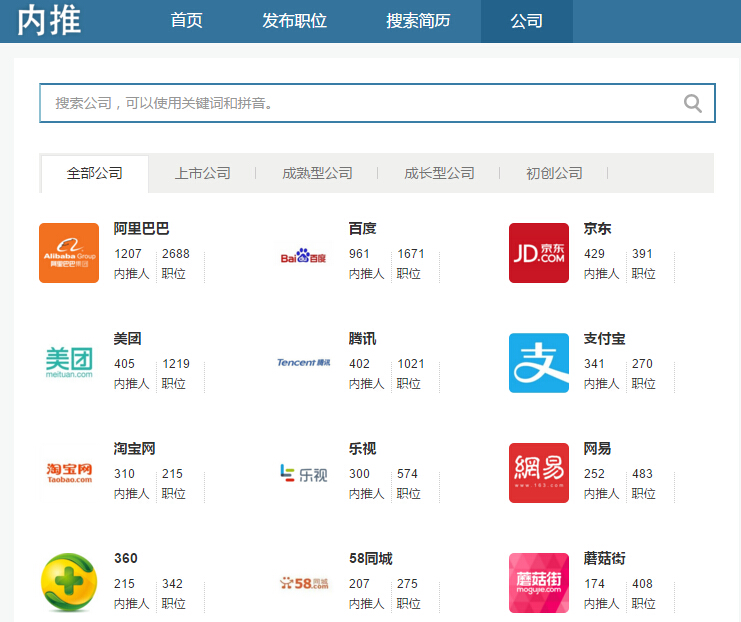Go to 首页 in navigation bar
Image resolution: width=741 pixels, height=622 pixels.
187,21
